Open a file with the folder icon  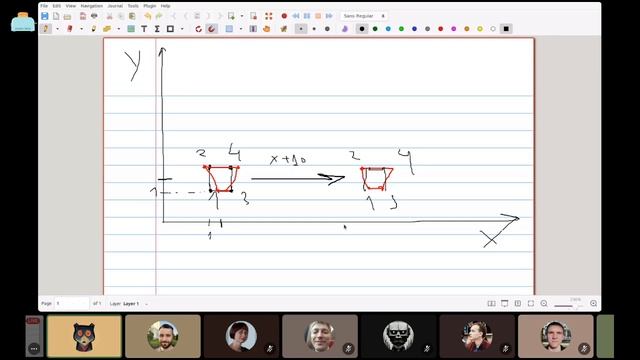pyautogui.click(x=67, y=16)
